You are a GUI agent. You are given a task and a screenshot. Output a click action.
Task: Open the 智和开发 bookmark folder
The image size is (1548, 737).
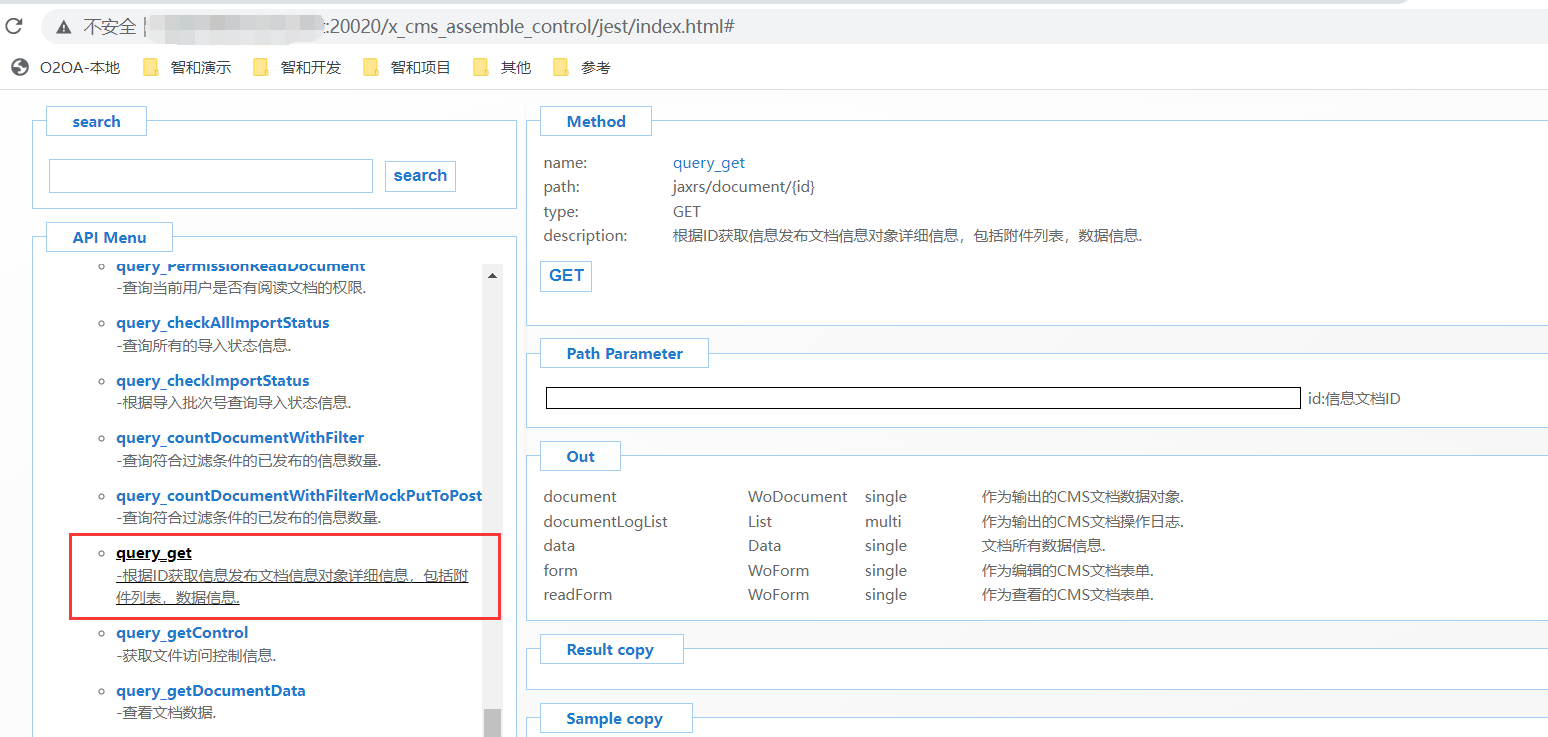pyautogui.click(x=298, y=67)
